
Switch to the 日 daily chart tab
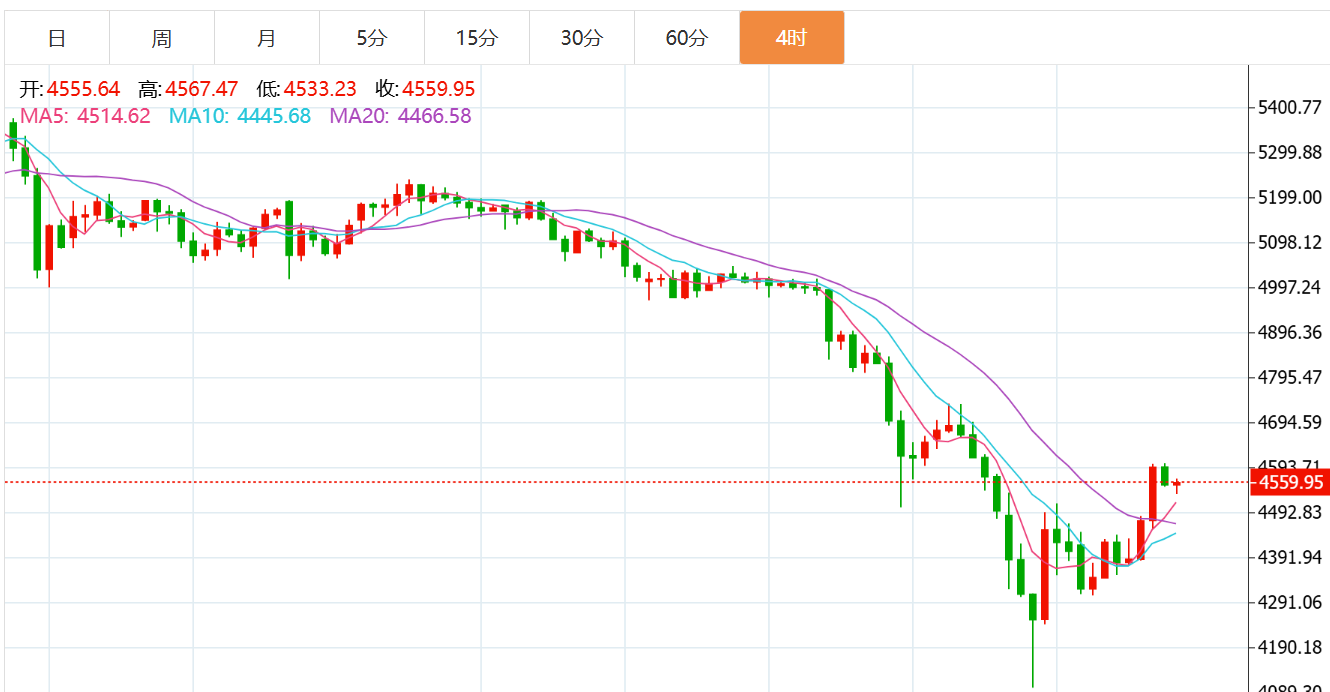pyautogui.click(x=57, y=38)
